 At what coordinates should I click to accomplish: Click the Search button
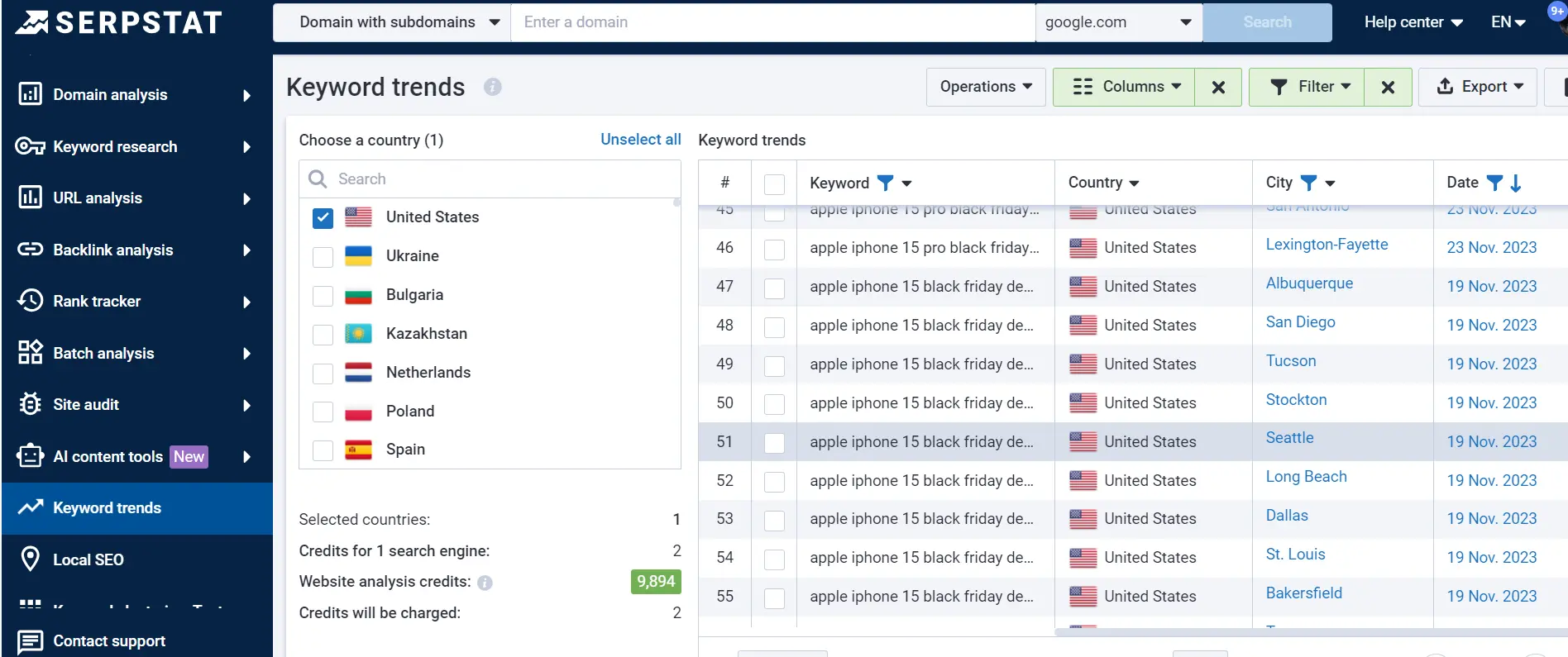coord(1267,22)
